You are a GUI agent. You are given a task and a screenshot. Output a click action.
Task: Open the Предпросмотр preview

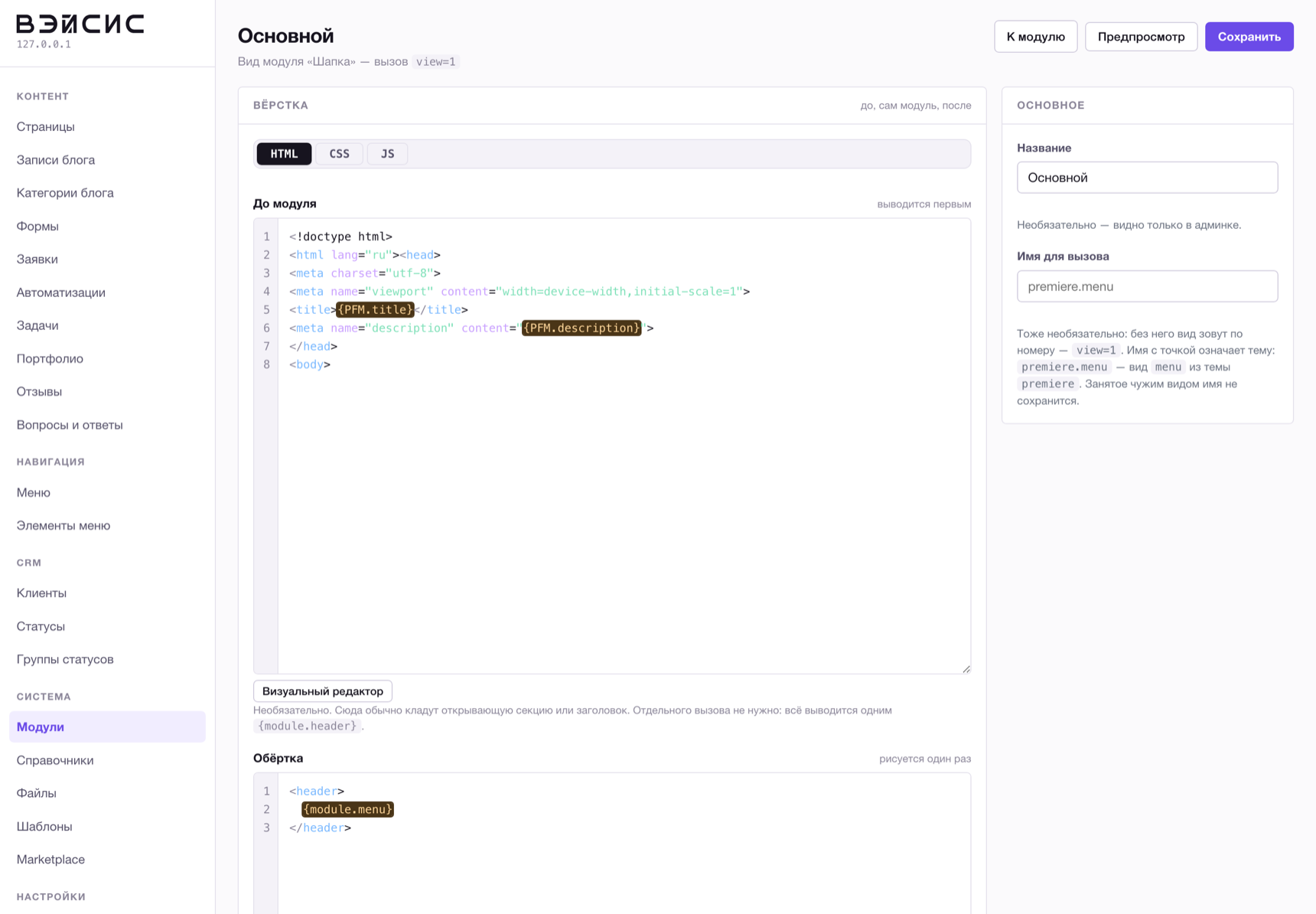point(1141,37)
